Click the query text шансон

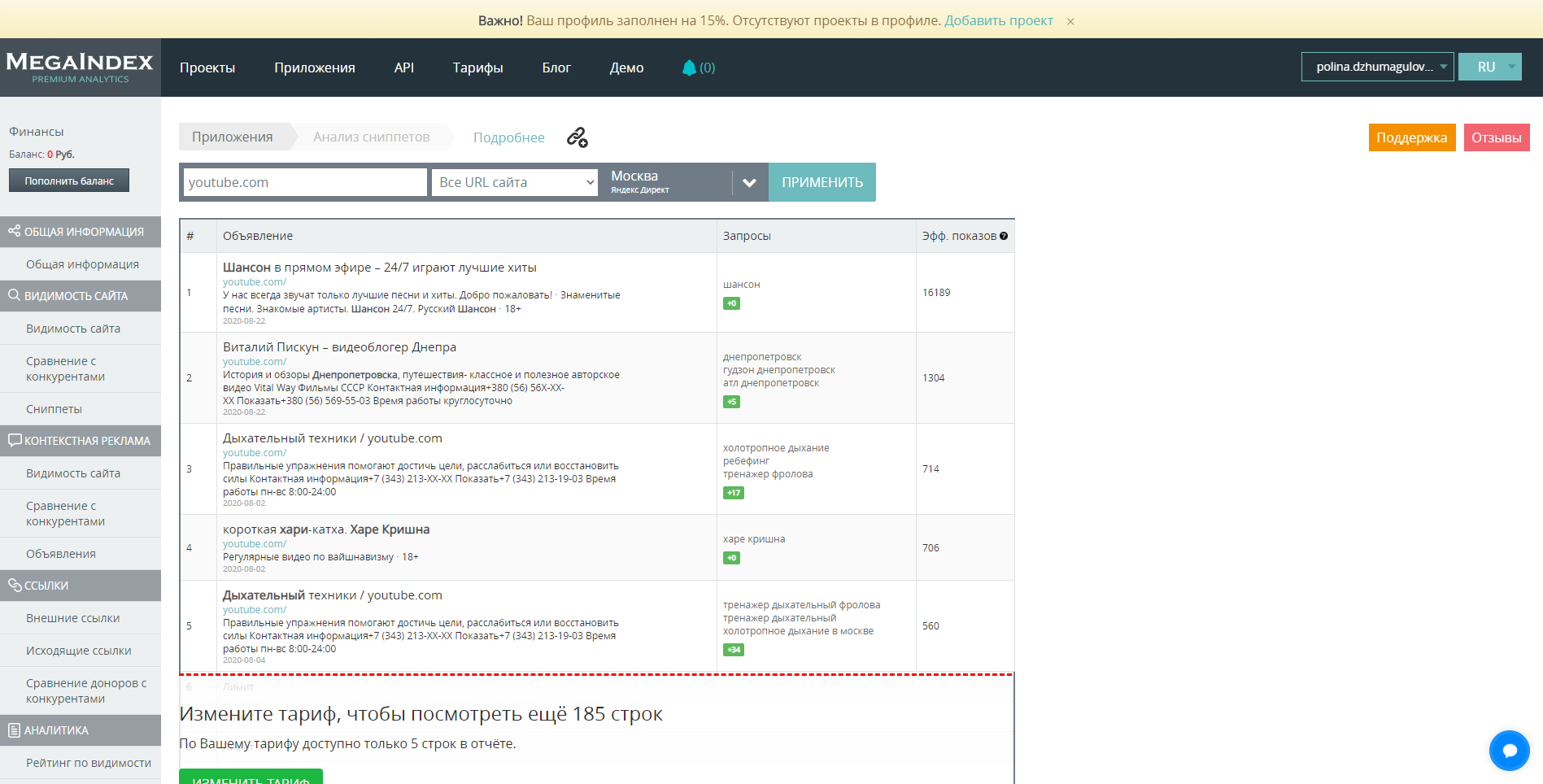click(x=742, y=285)
